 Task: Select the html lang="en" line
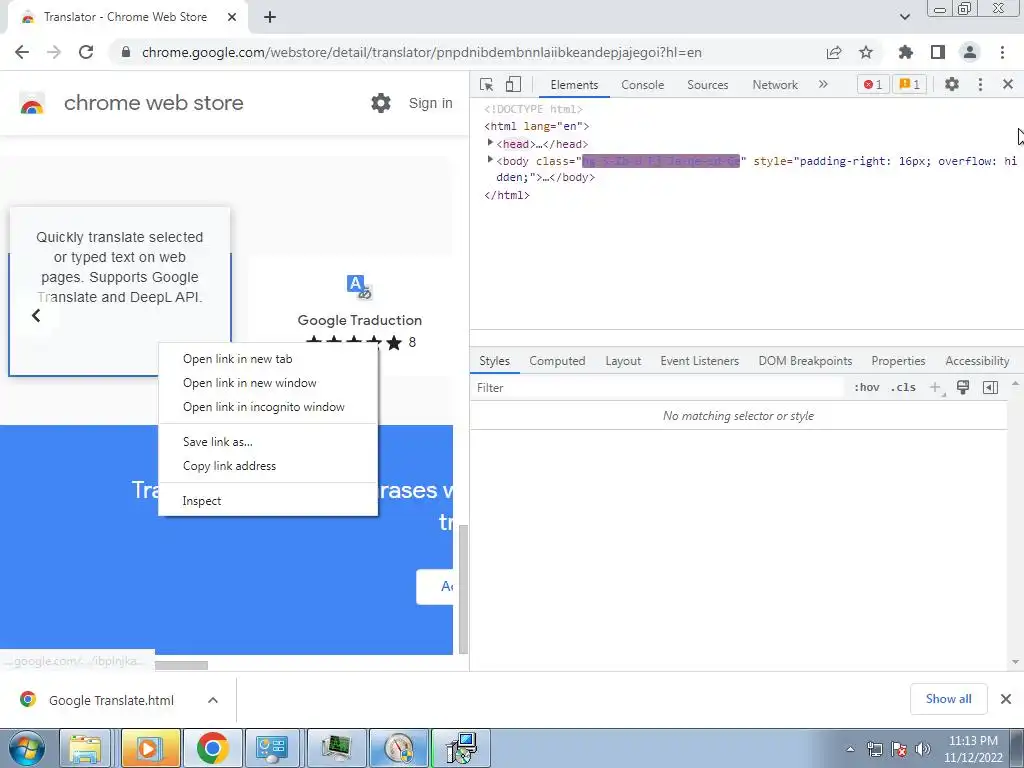click(537, 126)
